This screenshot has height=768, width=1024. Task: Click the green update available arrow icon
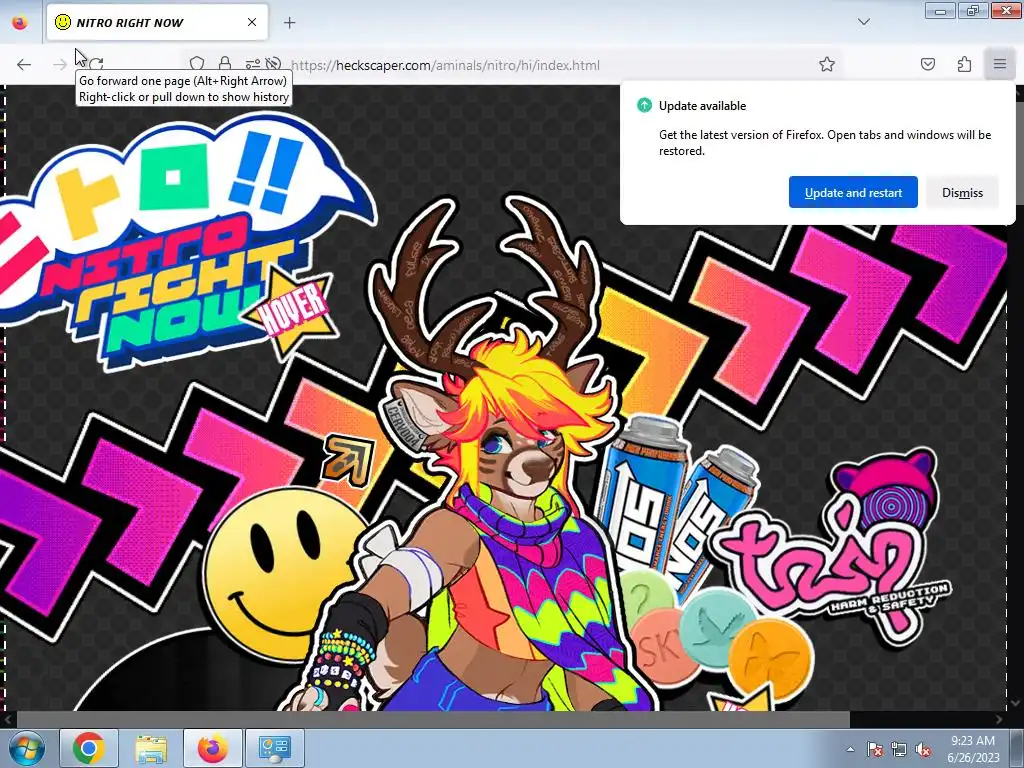click(645, 105)
